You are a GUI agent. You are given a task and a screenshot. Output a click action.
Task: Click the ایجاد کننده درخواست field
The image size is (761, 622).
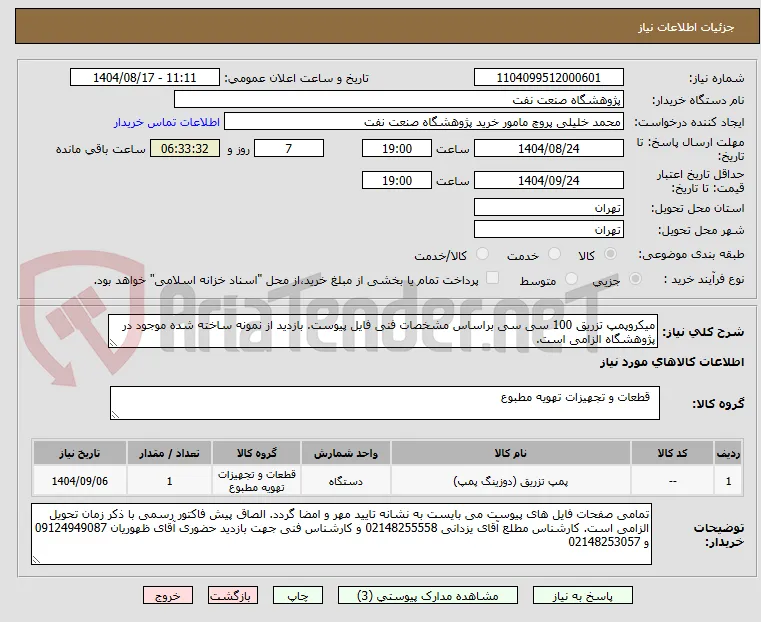(424, 122)
